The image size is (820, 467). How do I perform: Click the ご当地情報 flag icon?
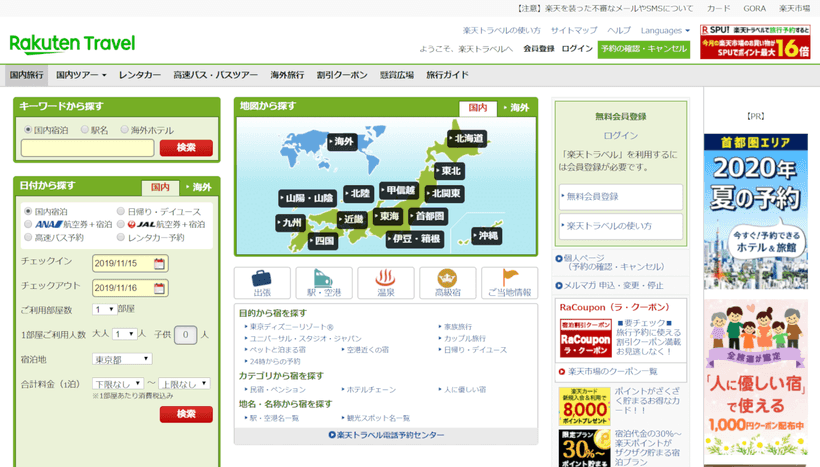point(509,283)
